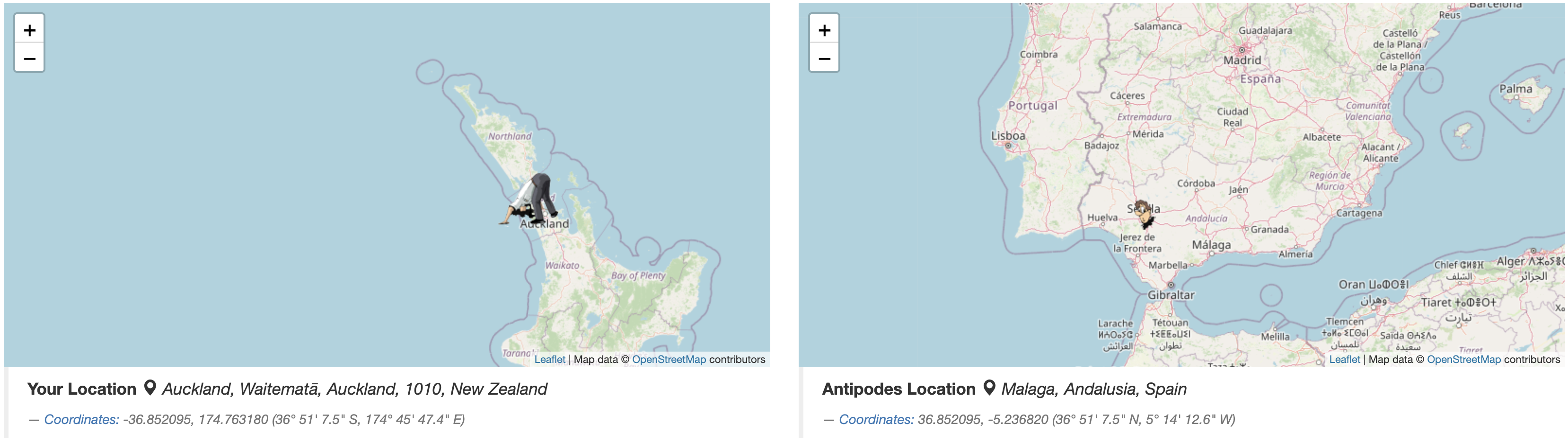Open the Leaflet link on left map

pos(549,359)
